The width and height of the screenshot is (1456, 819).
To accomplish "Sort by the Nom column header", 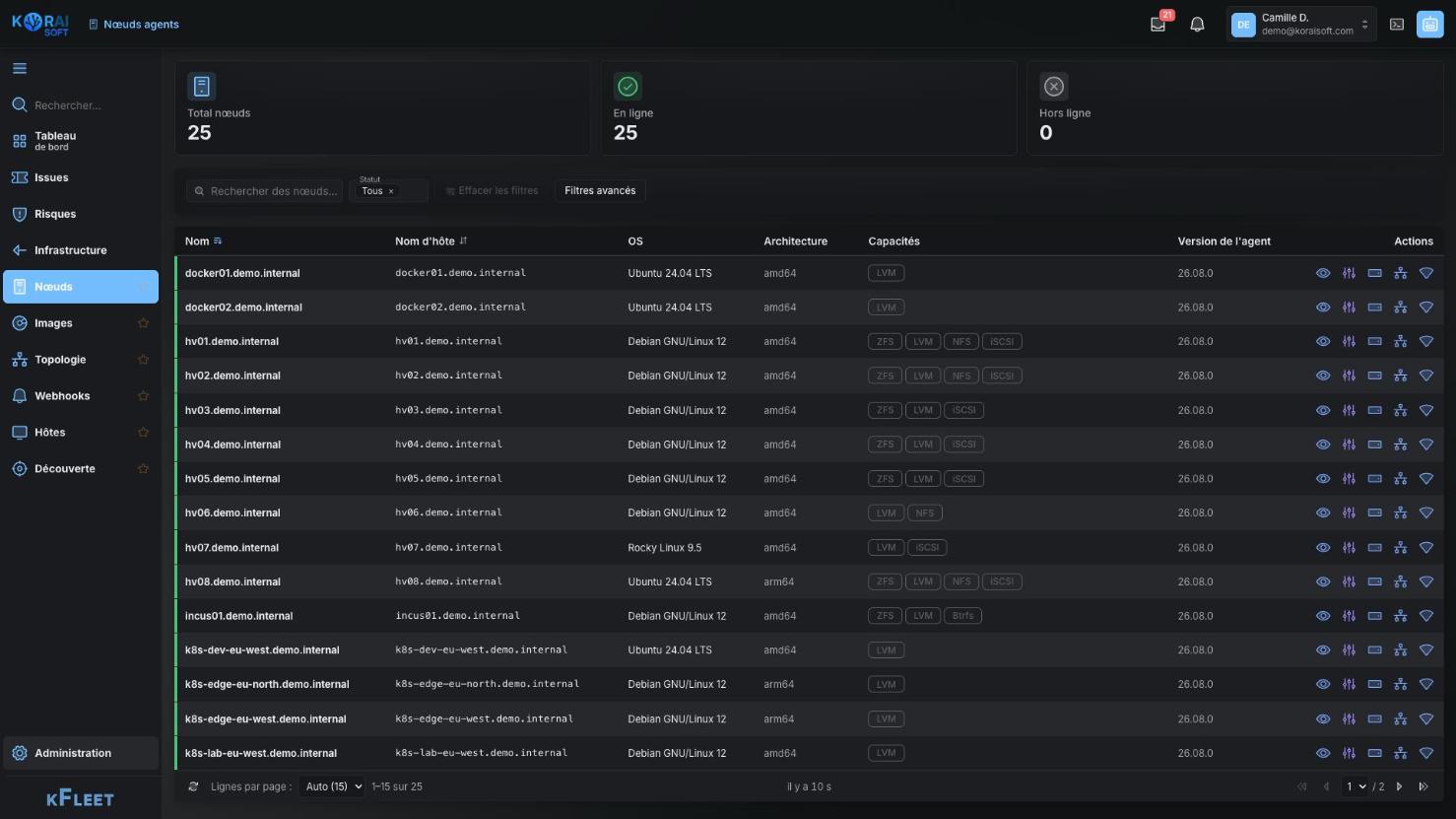I will coord(203,241).
